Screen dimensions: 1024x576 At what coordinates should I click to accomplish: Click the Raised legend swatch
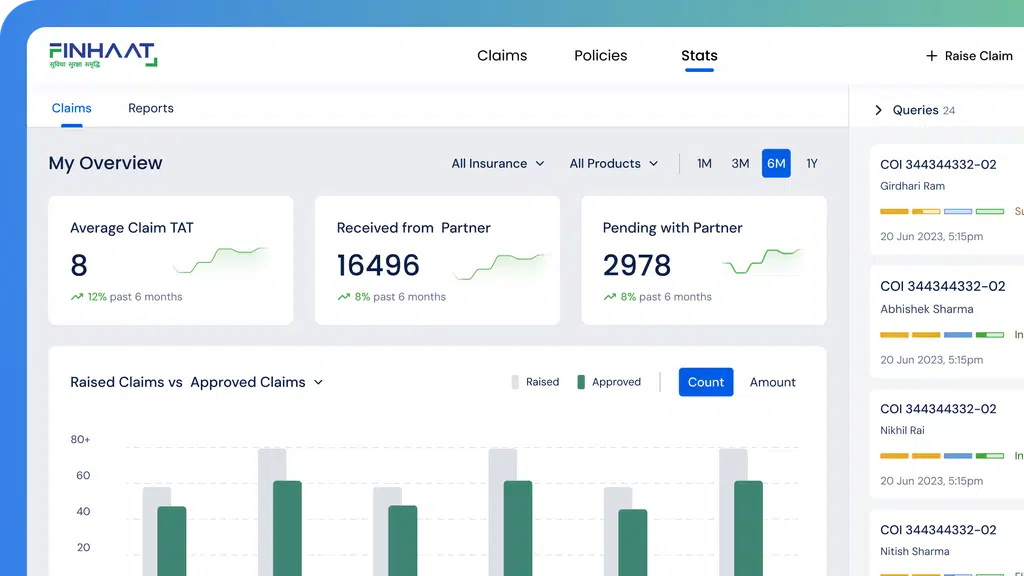515,382
